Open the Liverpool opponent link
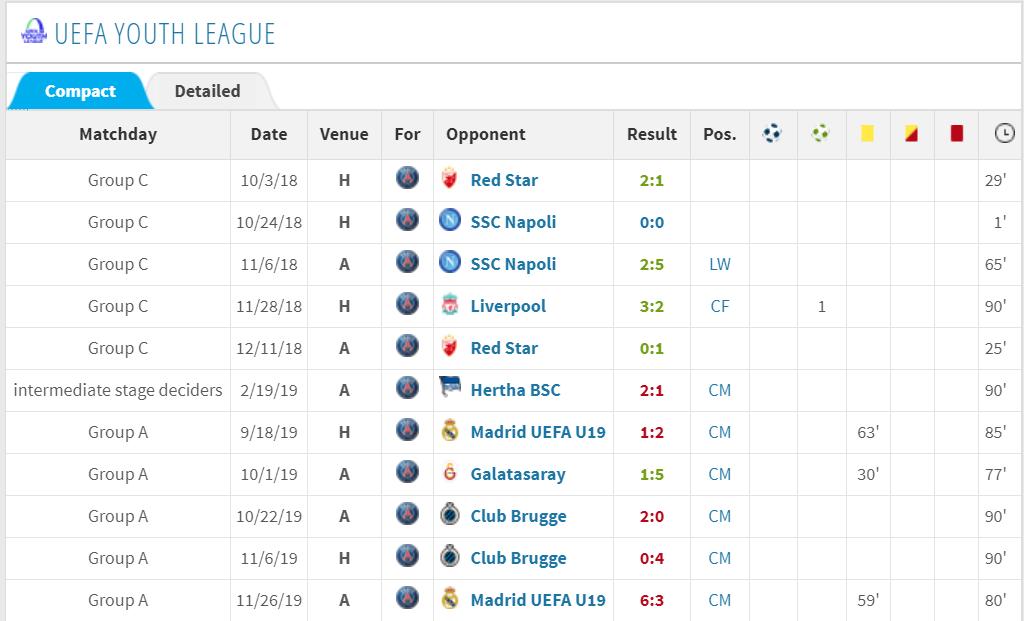 coord(508,306)
